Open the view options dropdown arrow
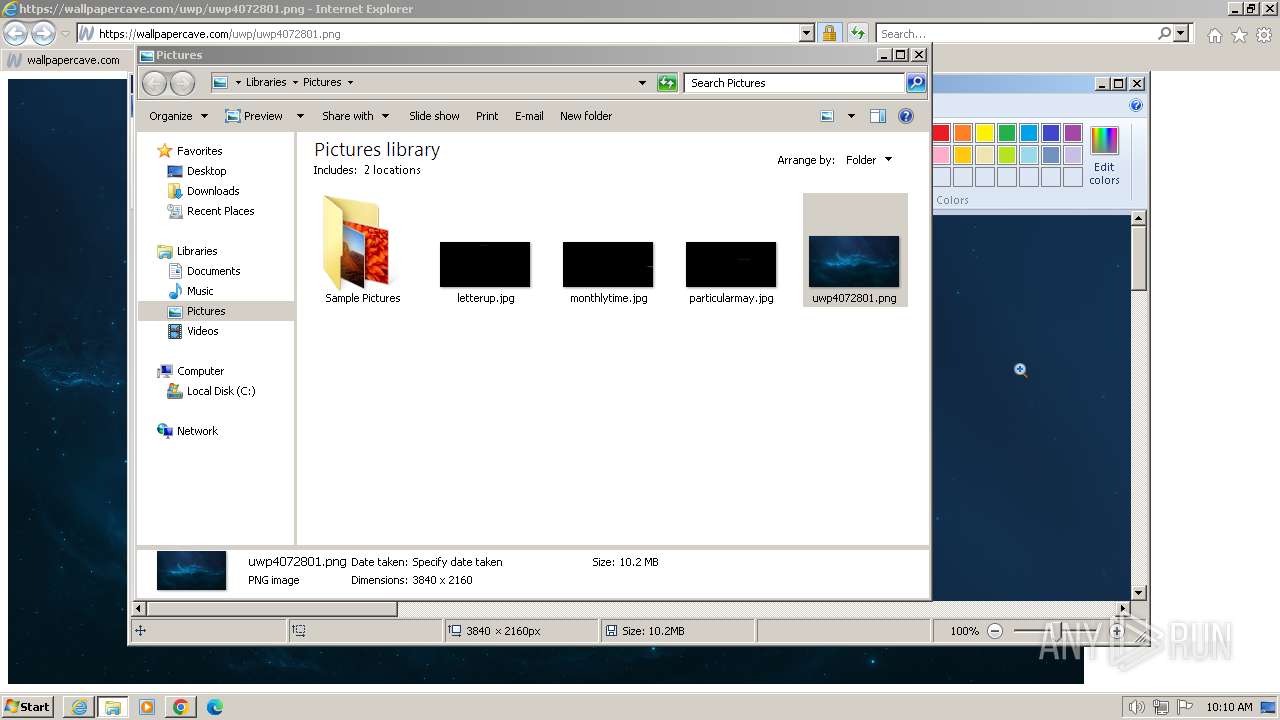 tap(851, 116)
